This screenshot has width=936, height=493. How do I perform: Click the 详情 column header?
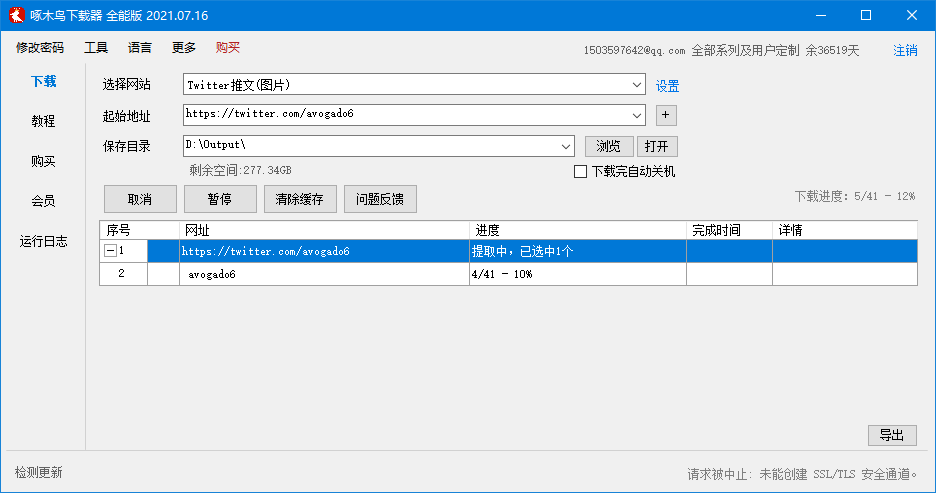point(845,230)
